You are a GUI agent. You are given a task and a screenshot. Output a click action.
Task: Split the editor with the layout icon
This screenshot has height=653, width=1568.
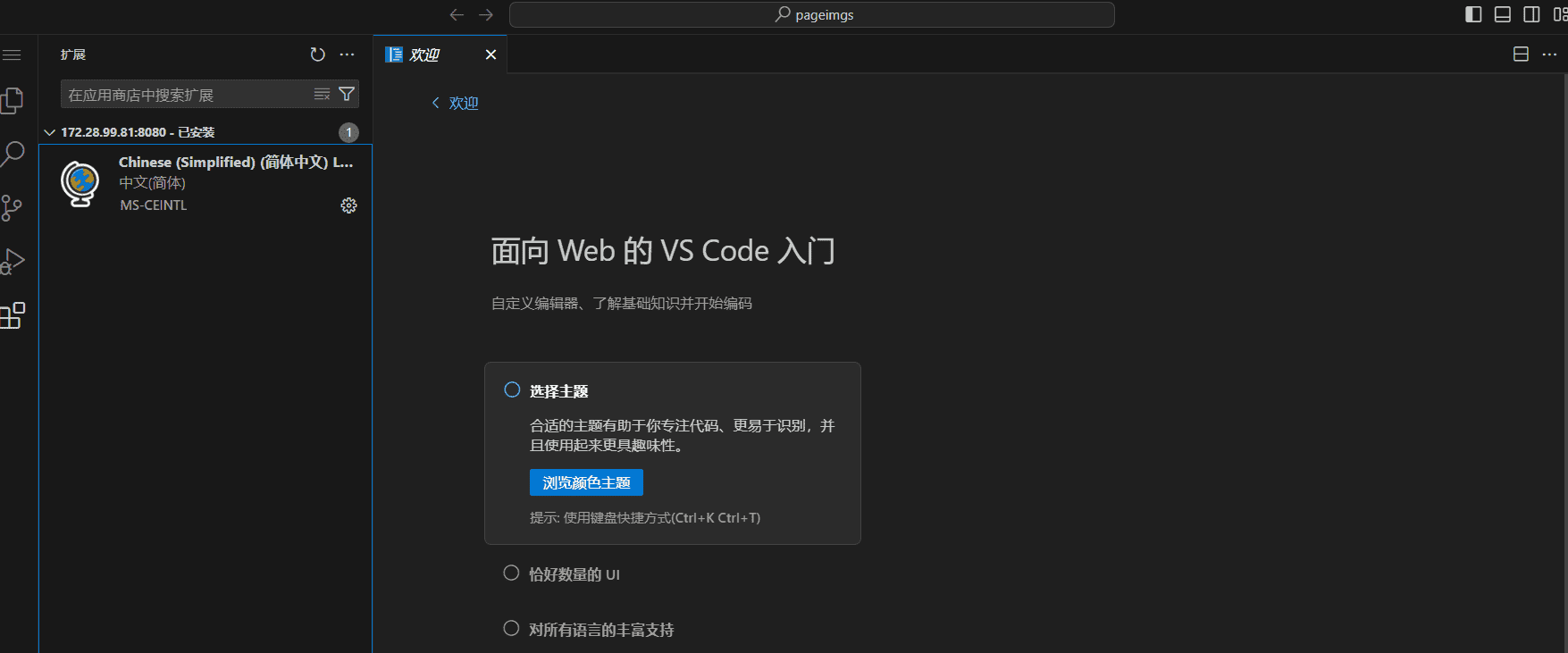(x=1521, y=54)
